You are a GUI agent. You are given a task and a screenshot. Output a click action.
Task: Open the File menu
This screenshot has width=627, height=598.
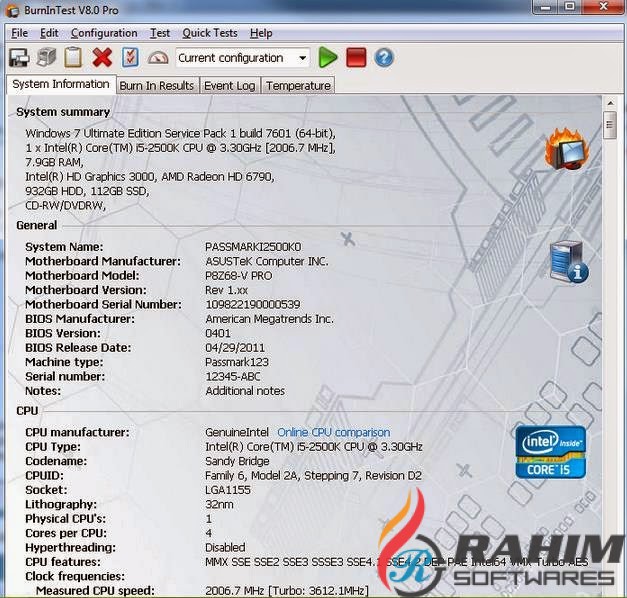click(x=20, y=33)
